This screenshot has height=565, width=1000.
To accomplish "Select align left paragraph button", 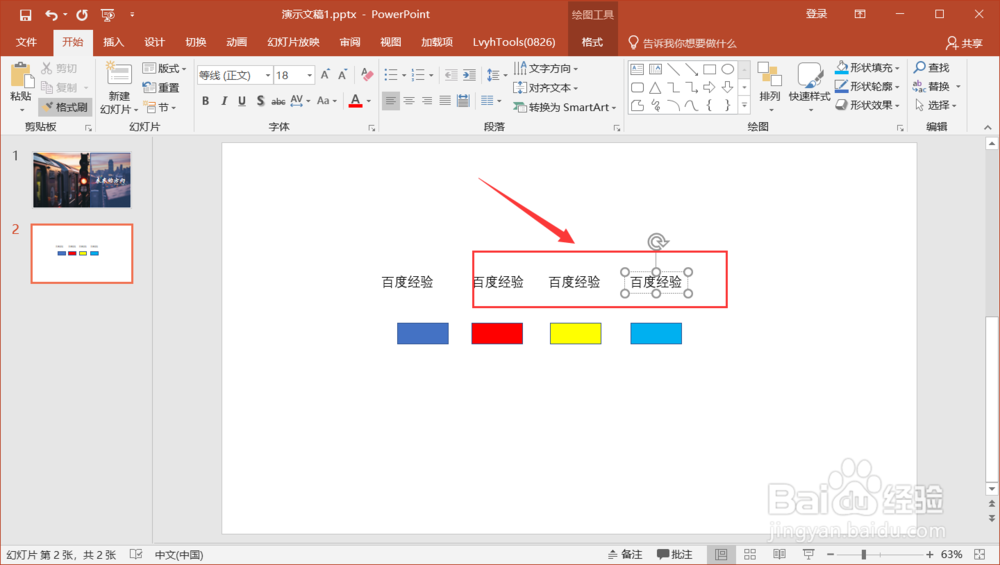I will tap(391, 101).
